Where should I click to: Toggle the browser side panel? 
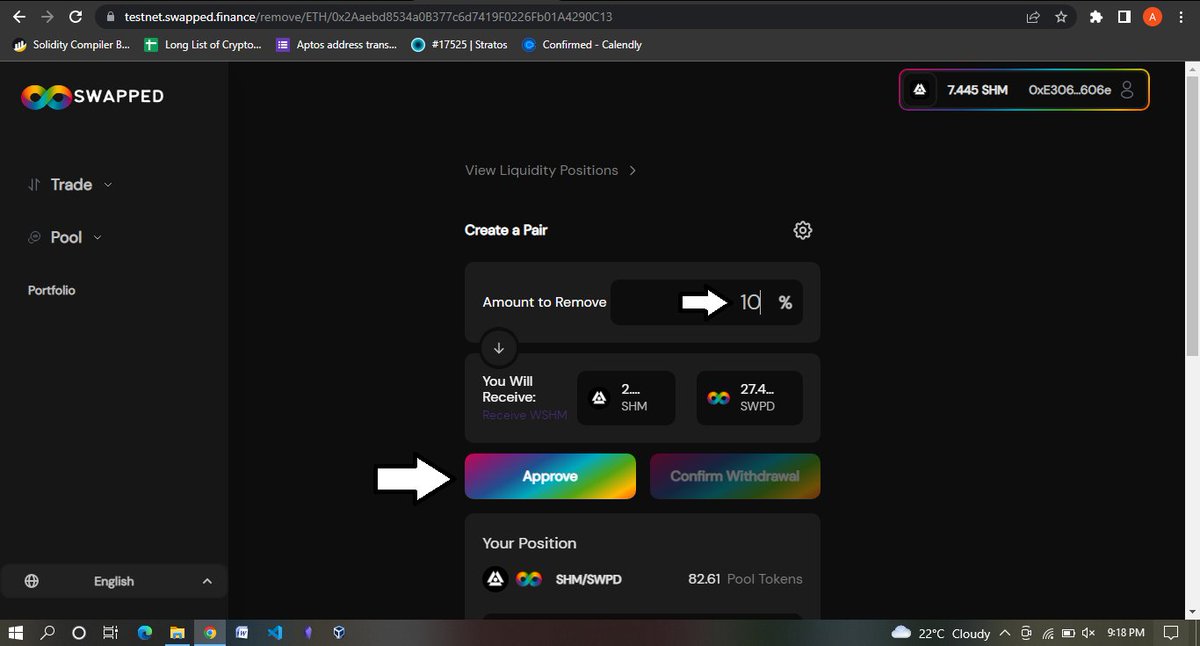click(x=1124, y=17)
